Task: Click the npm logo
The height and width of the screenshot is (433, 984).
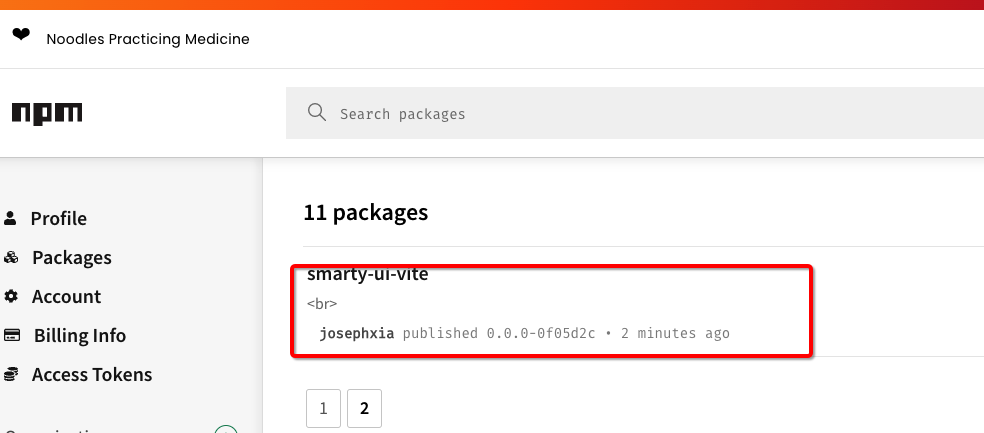Action: click(47, 113)
